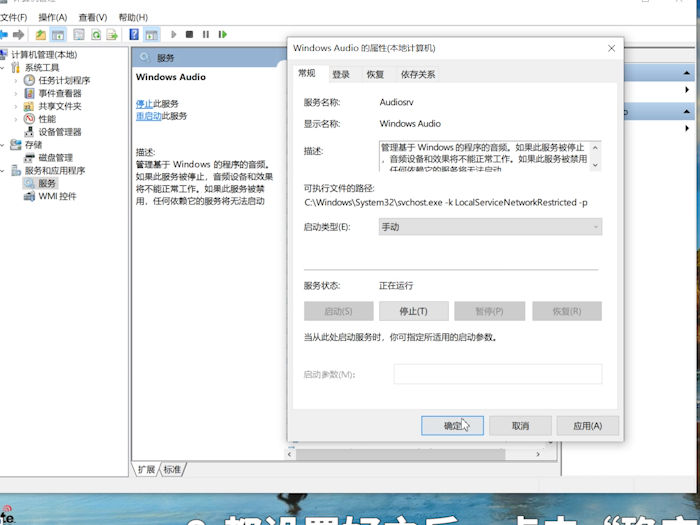
Task: Select 计算机管理(本地) root node
Action: [44, 54]
